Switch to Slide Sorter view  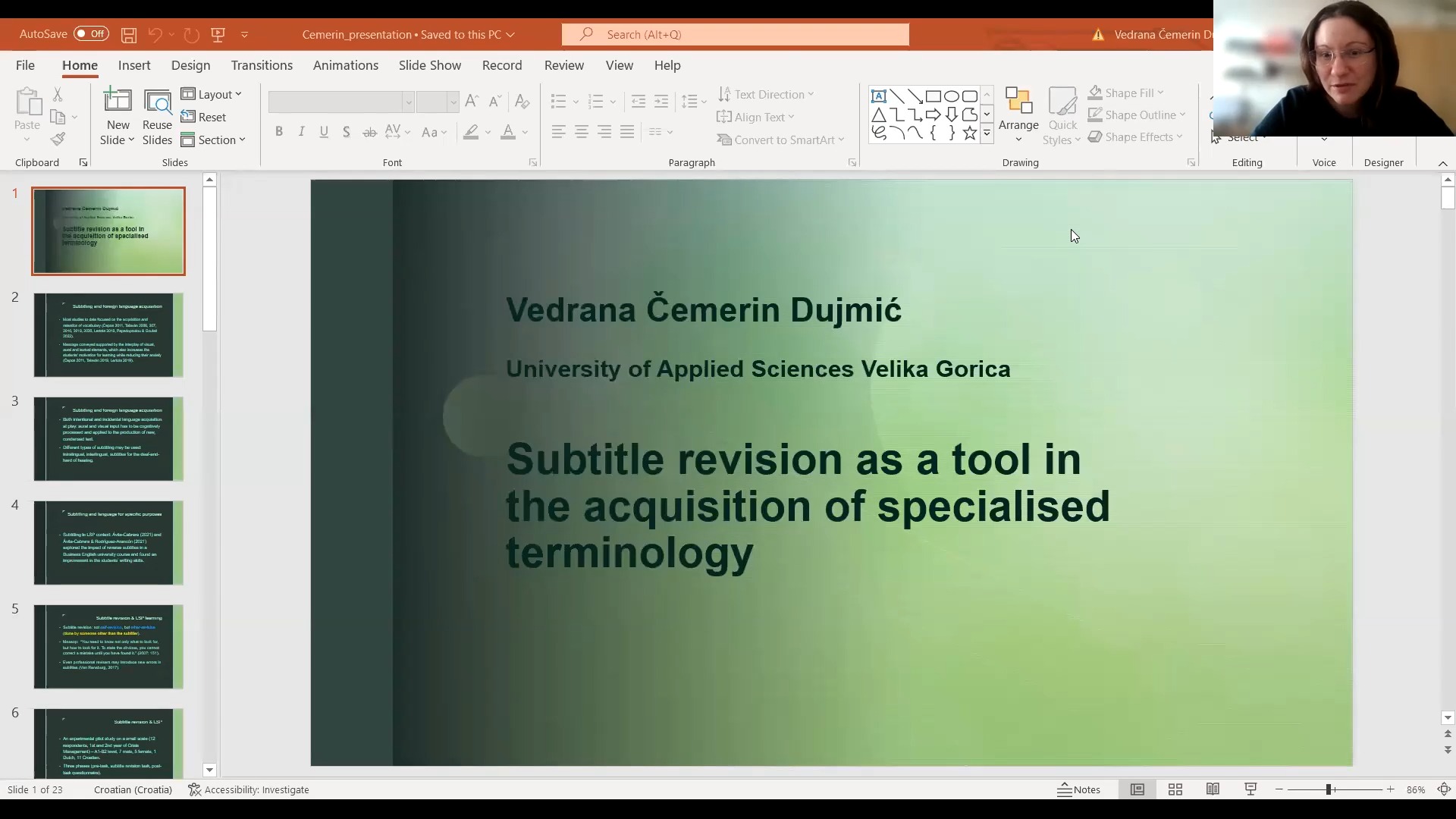(1175, 789)
